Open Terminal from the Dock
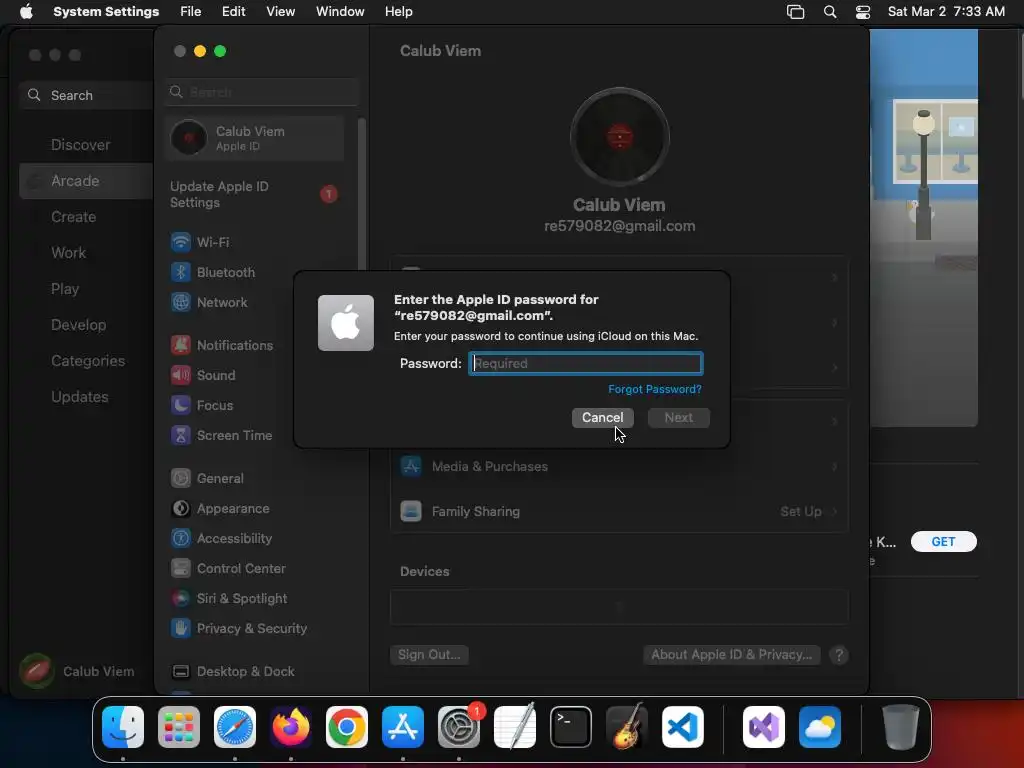Image resolution: width=1024 pixels, height=768 pixels. point(571,727)
